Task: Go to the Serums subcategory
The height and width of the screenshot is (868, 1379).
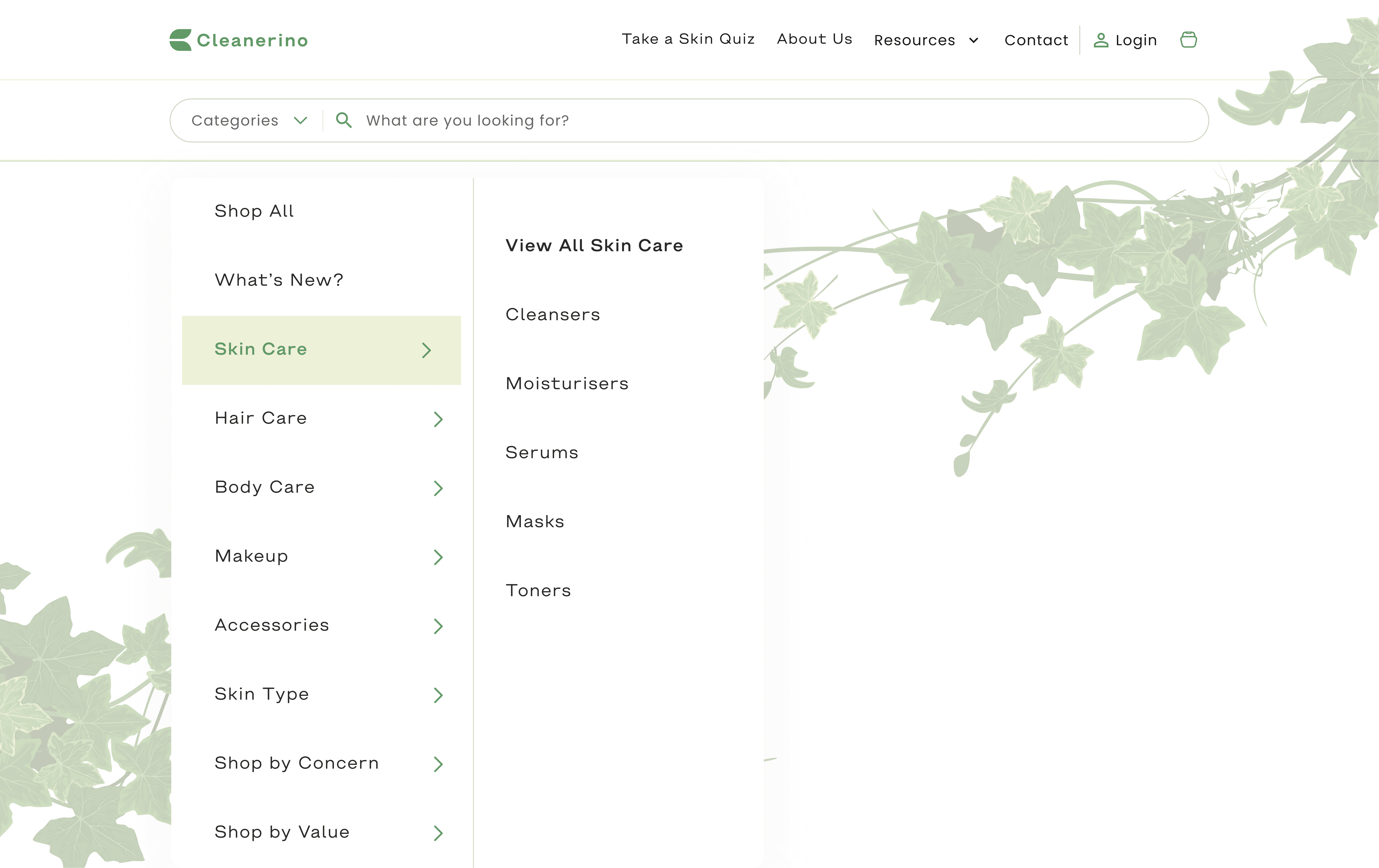Action: (542, 453)
